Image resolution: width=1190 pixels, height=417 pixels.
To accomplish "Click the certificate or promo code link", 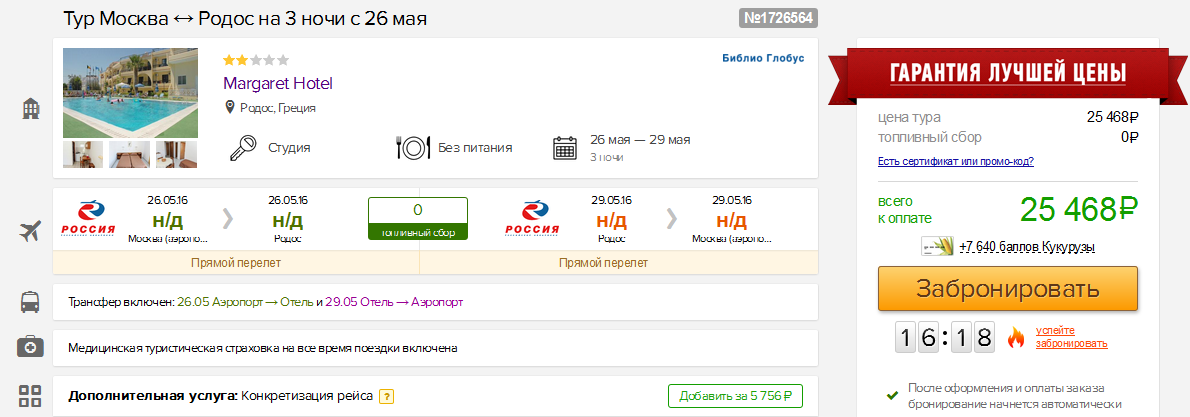I will coord(955,162).
